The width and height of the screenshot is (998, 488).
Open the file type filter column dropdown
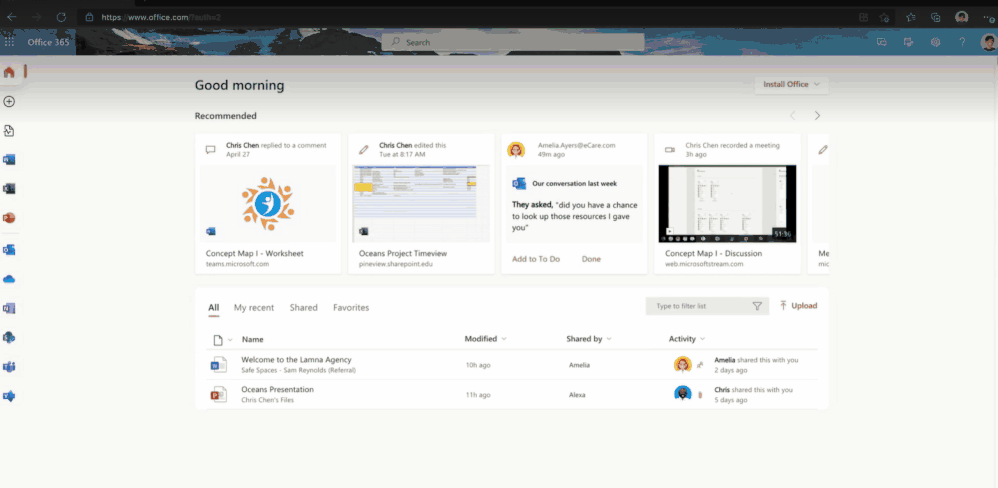pyautogui.click(x=223, y=340)
